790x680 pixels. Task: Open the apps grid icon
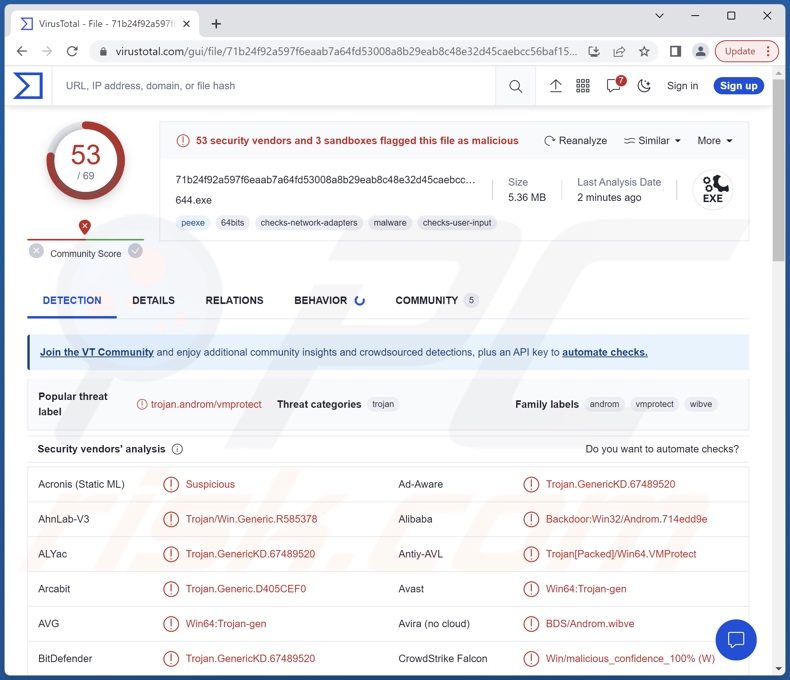[583, 86]
